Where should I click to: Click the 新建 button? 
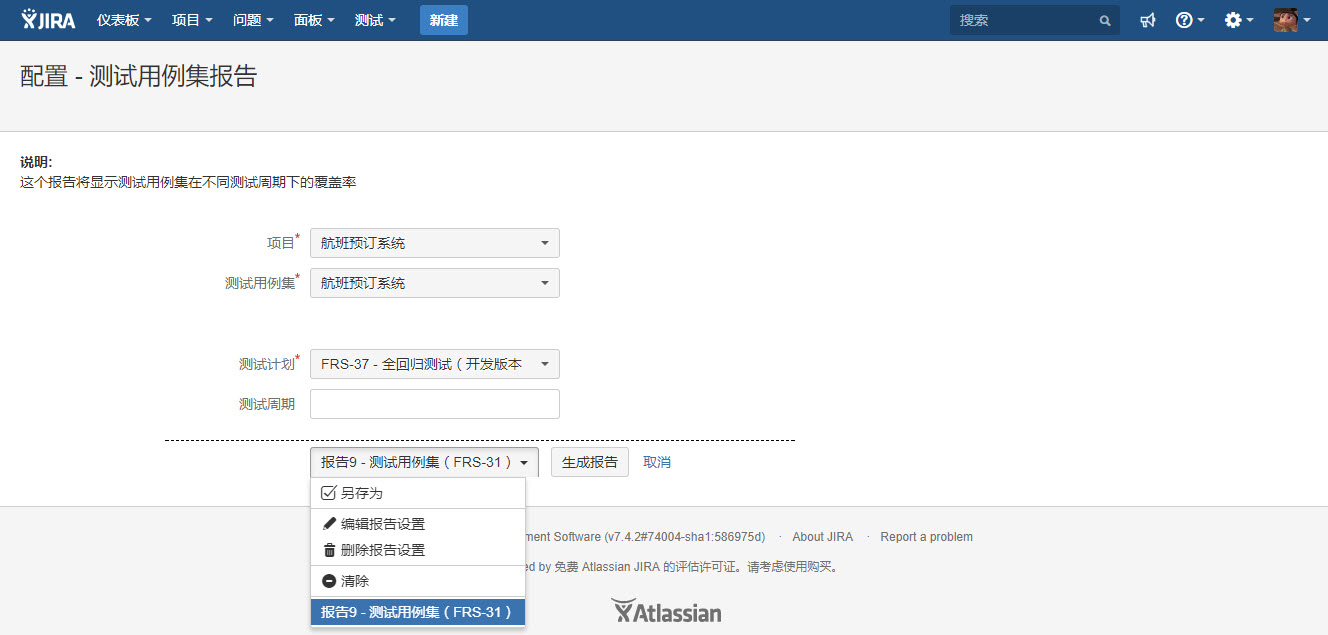(x=444, y=20)
